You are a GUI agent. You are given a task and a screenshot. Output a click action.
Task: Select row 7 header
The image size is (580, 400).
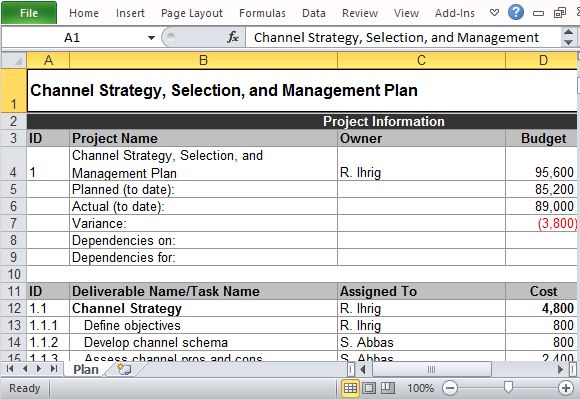pos(14,223)
